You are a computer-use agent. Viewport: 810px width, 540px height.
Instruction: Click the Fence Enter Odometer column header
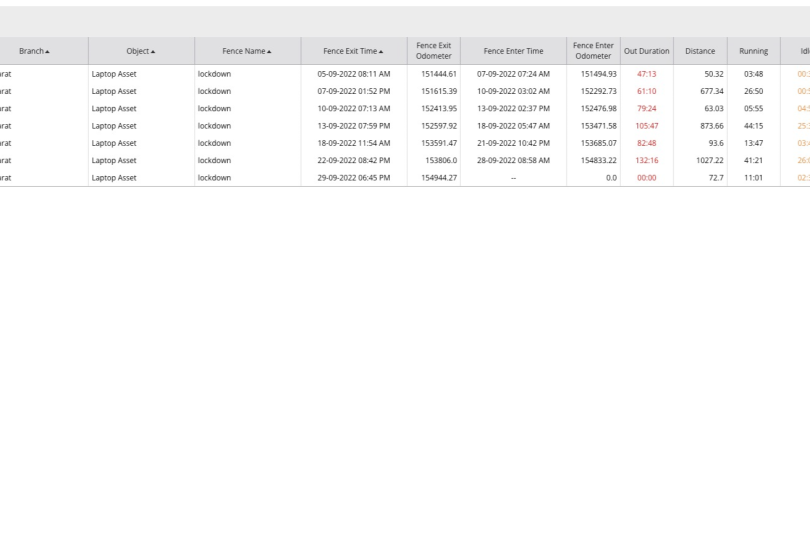[593, 51]
